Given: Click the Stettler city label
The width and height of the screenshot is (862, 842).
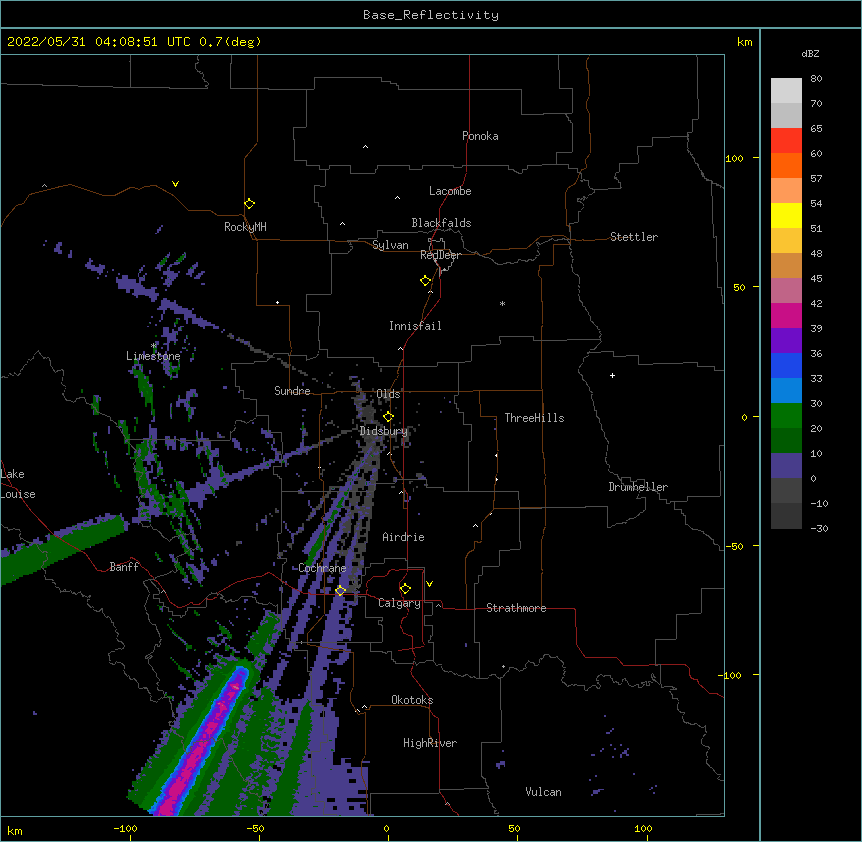Looking at the screenshot, I should tap(634, 237).
